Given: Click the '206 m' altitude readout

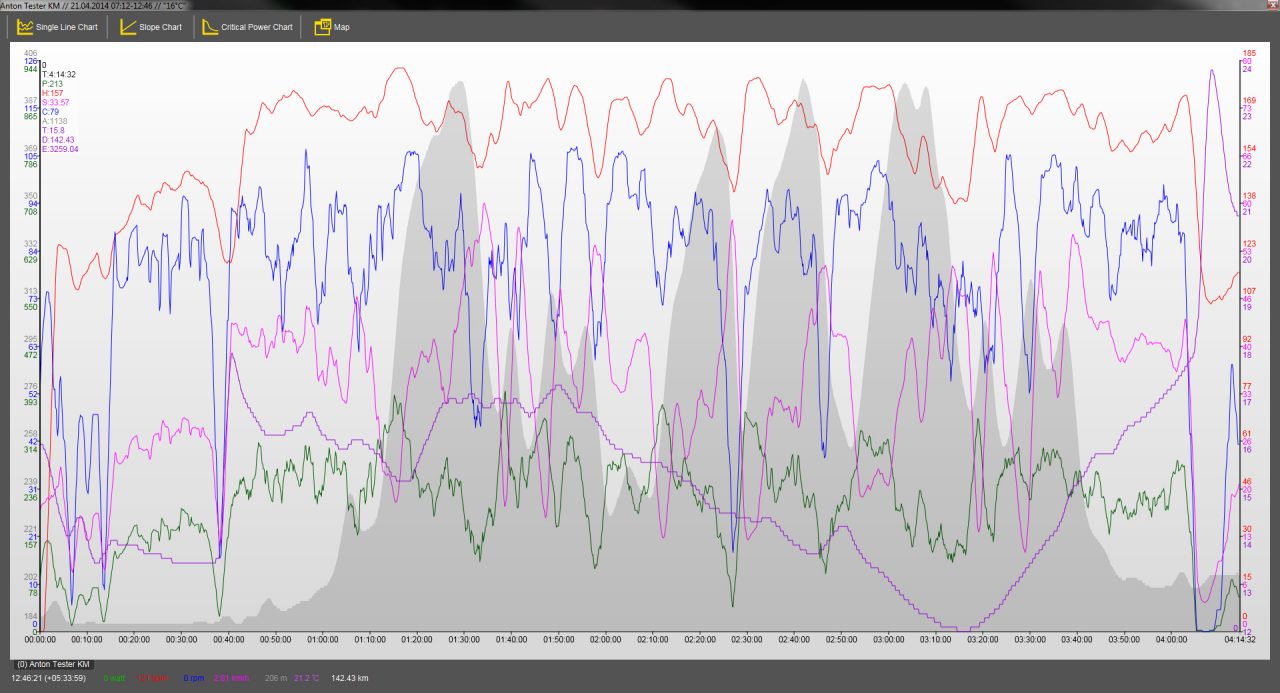Looking at the screenshot, I should [x=275, y=679].
